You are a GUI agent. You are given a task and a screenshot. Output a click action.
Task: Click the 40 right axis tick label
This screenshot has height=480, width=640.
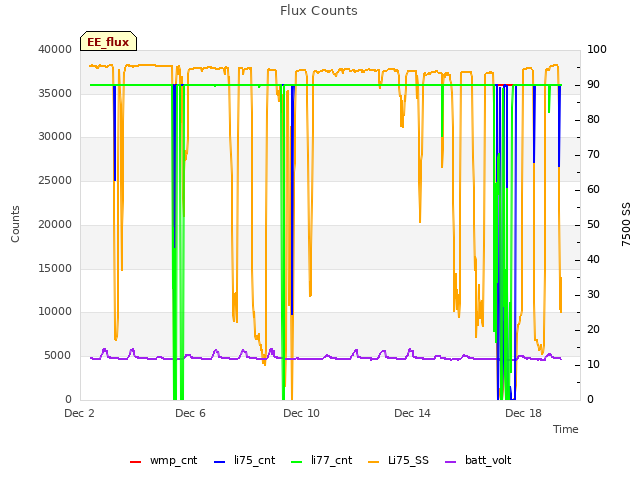tap(593, 260)
